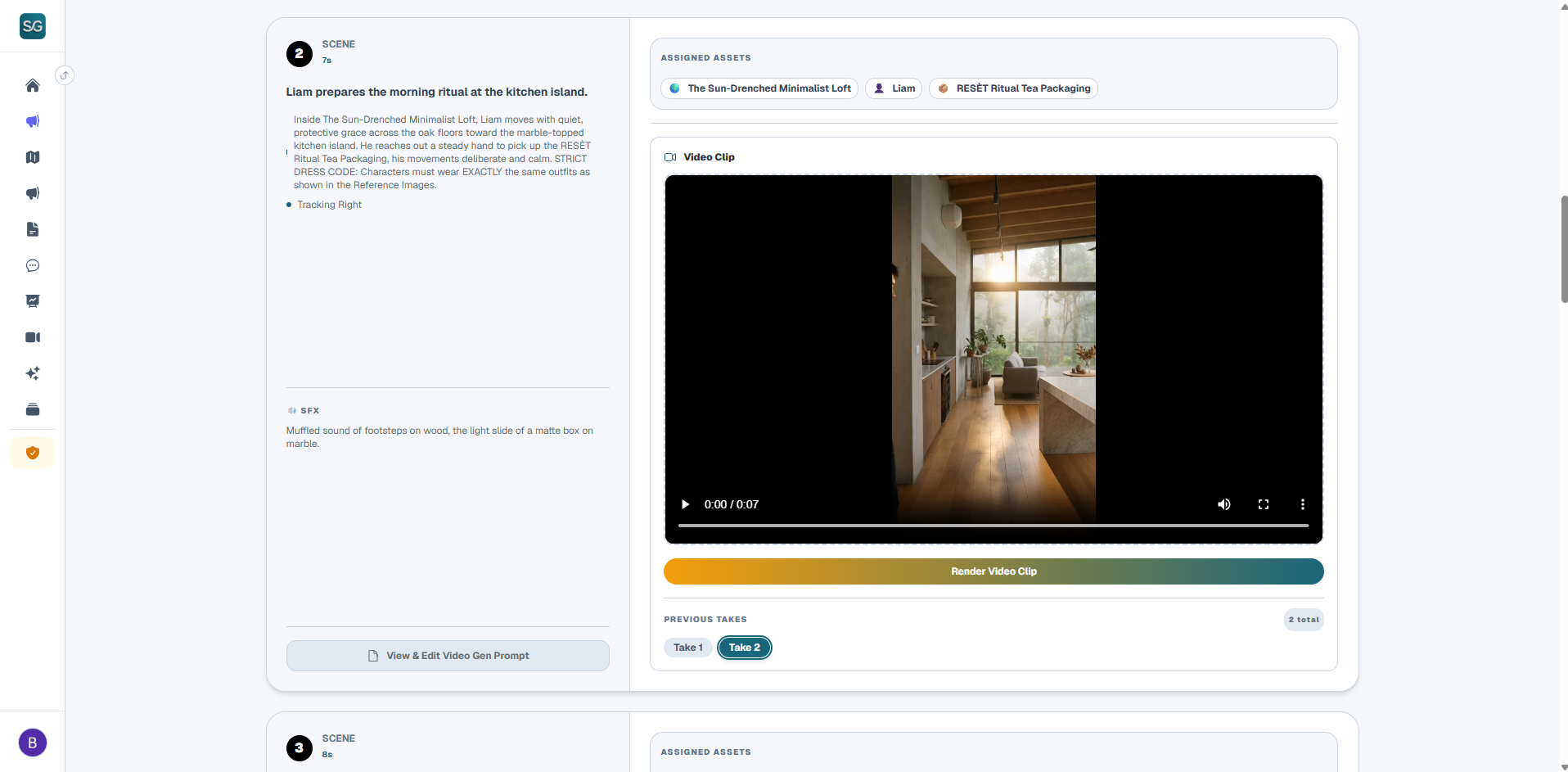Click the 2 total takes badge
The image size is (1568, 772).
[1304, 620]
